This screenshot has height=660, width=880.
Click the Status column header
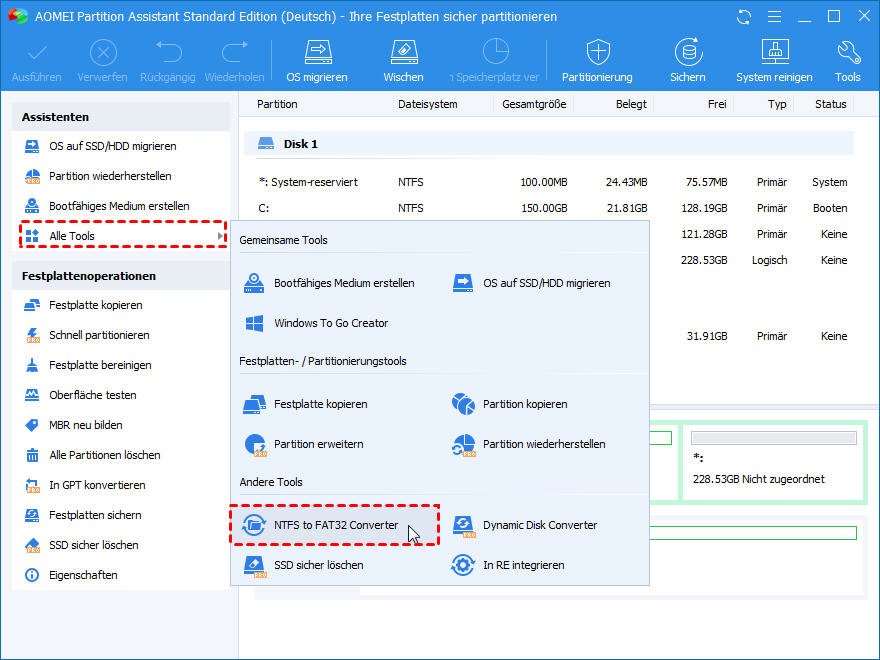click(830, 104)
